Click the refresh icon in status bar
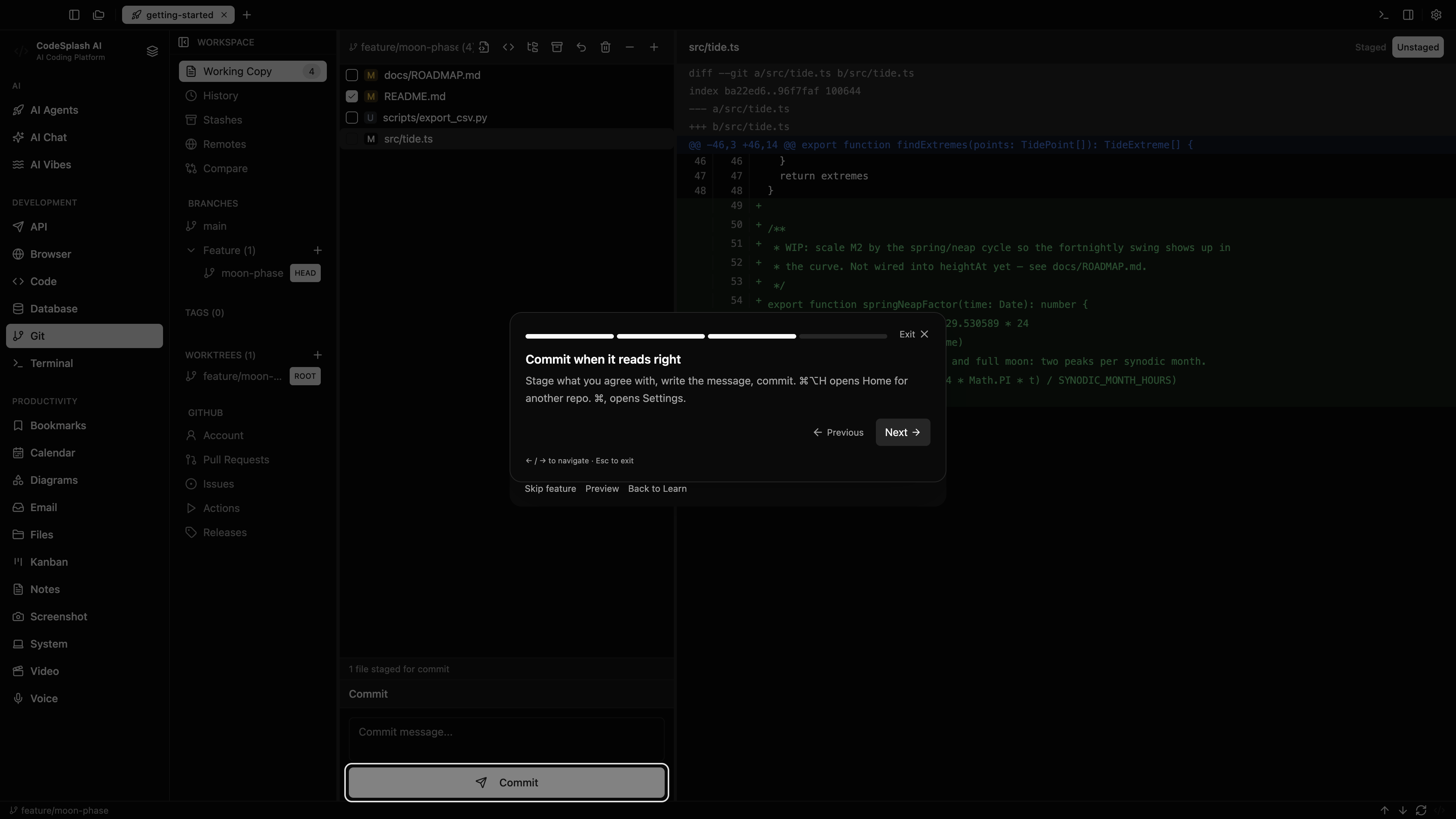Image resolution: width=1456 pixels, height=819 pixels. (1421, 810)
